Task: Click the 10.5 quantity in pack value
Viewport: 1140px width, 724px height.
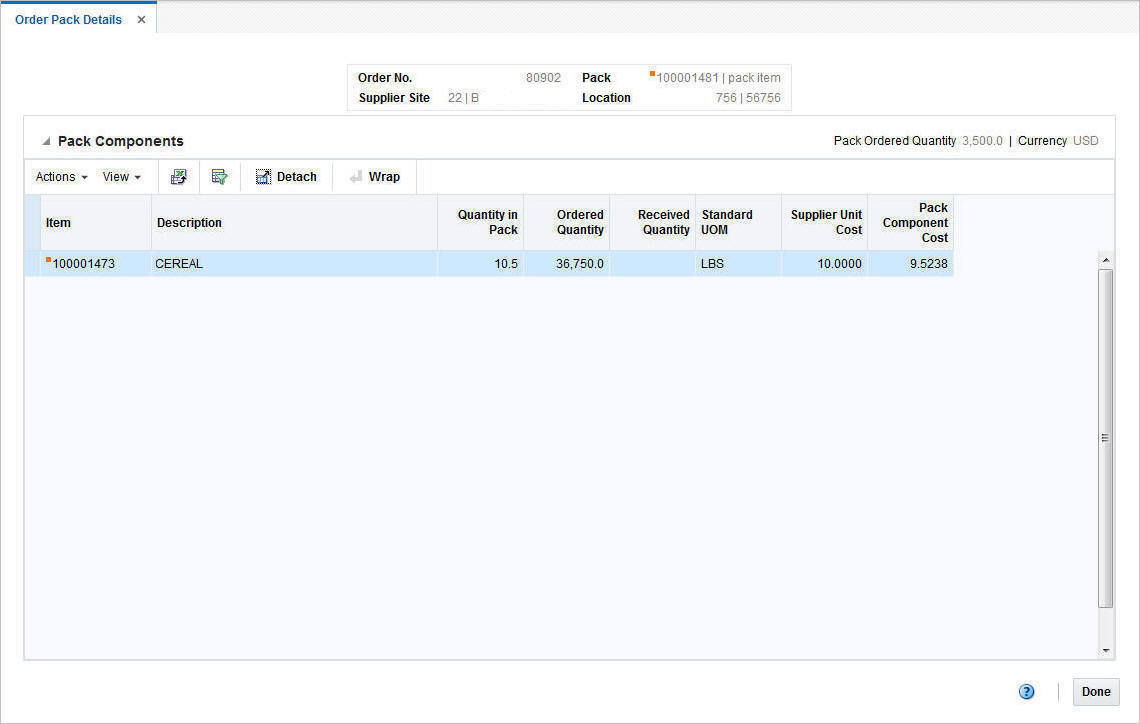Action: (506, 264)
